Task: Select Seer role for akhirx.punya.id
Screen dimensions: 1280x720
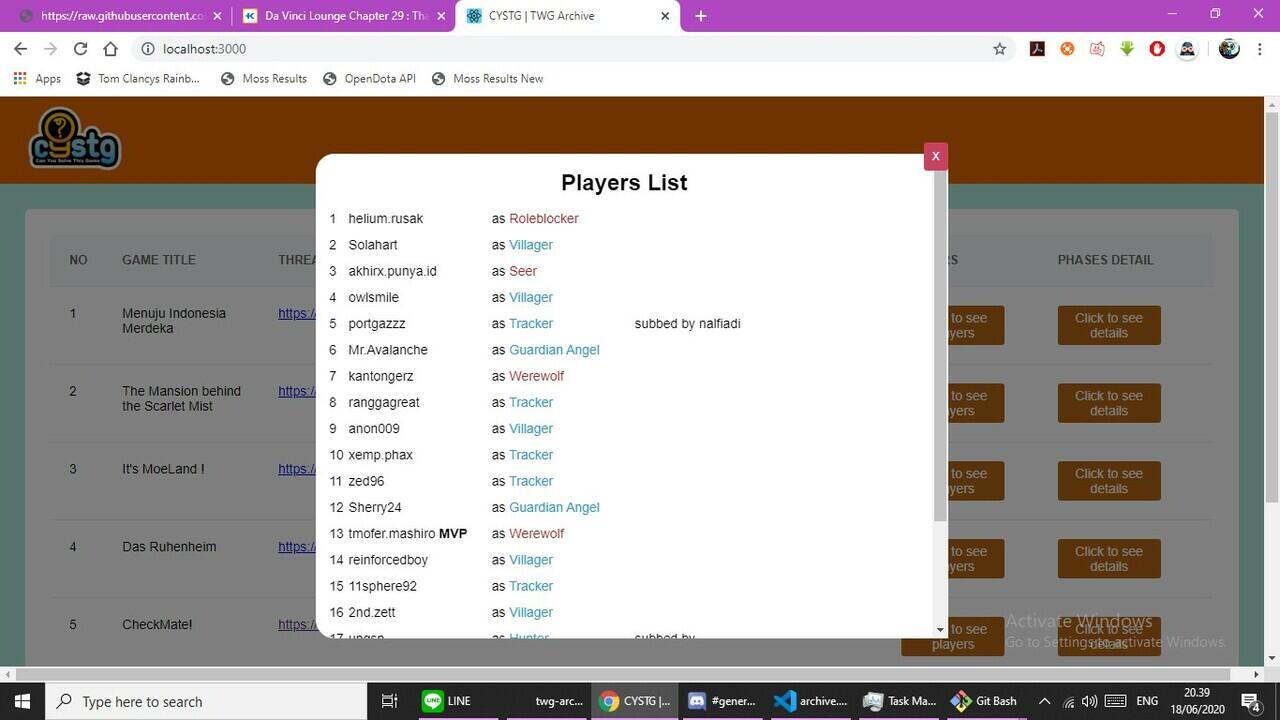Action: pos(523,271)
